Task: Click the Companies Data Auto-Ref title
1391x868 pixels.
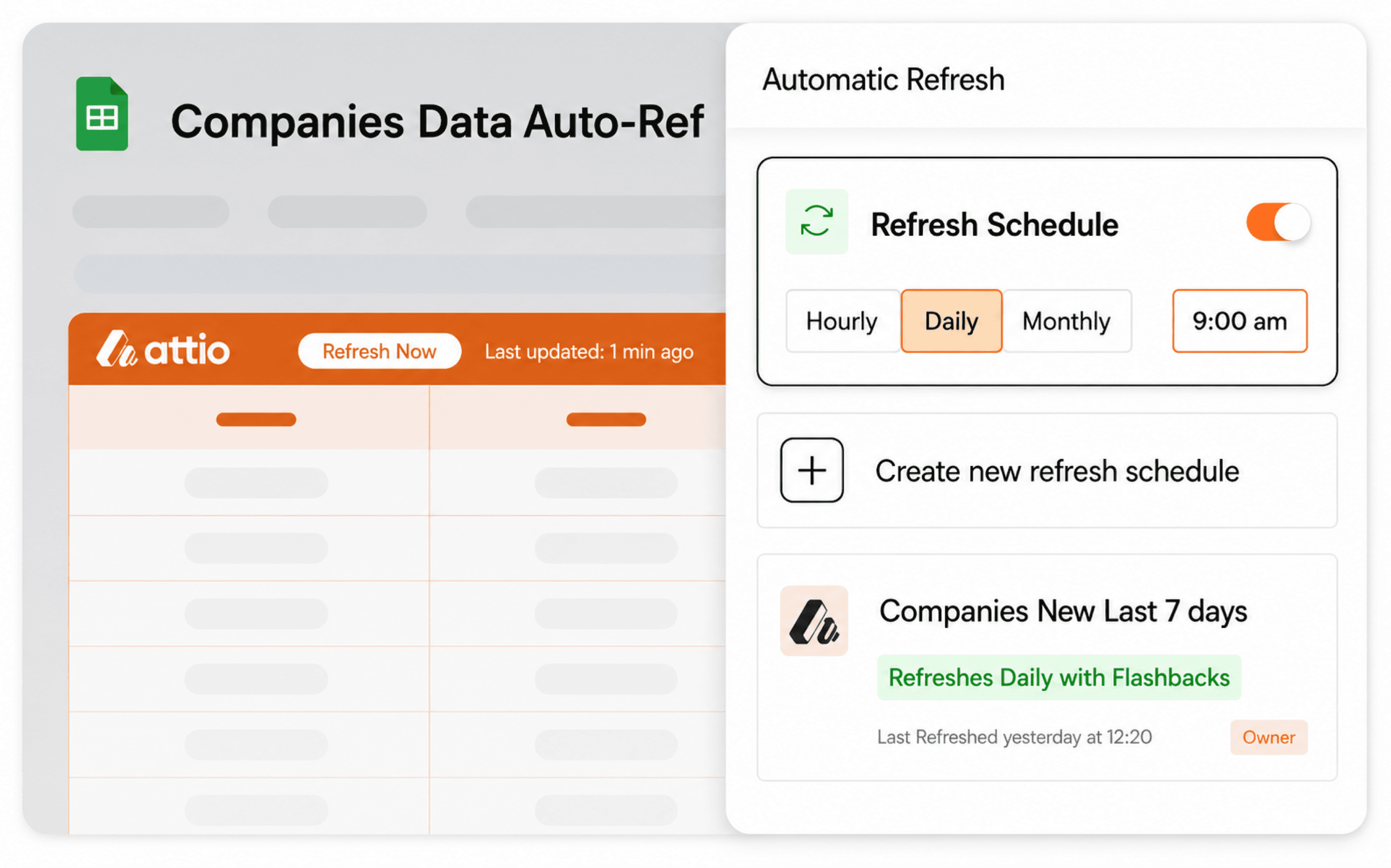Action: coord(437,122)
